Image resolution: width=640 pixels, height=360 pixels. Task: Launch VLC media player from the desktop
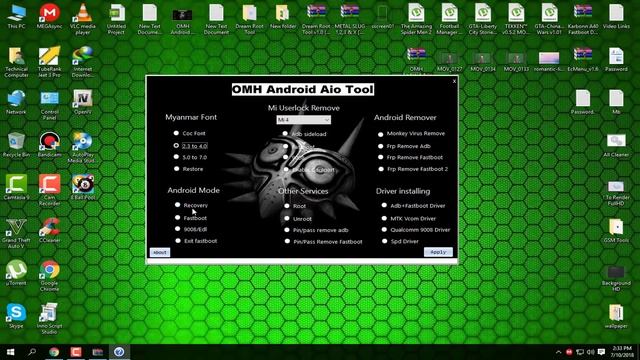coord(83,19)
